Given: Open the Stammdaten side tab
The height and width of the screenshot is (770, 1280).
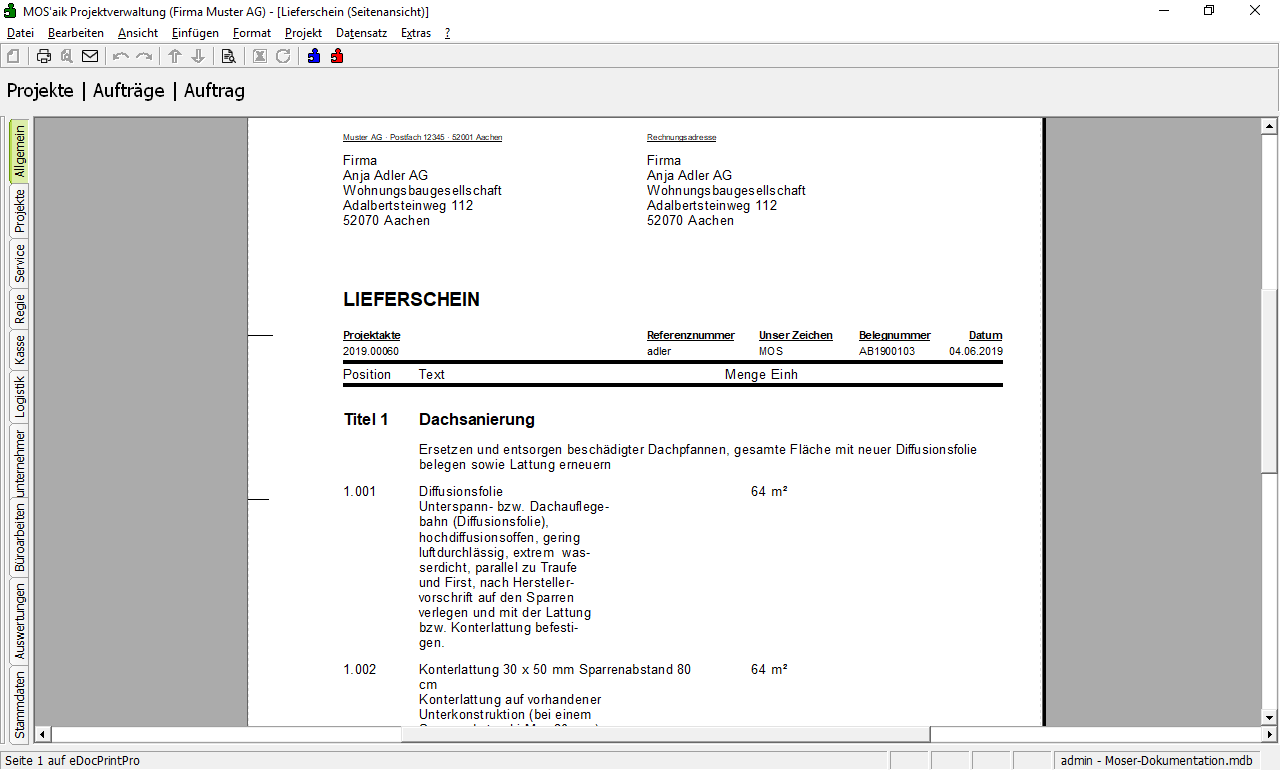Looking at the screenshot, I should (19, 705).
